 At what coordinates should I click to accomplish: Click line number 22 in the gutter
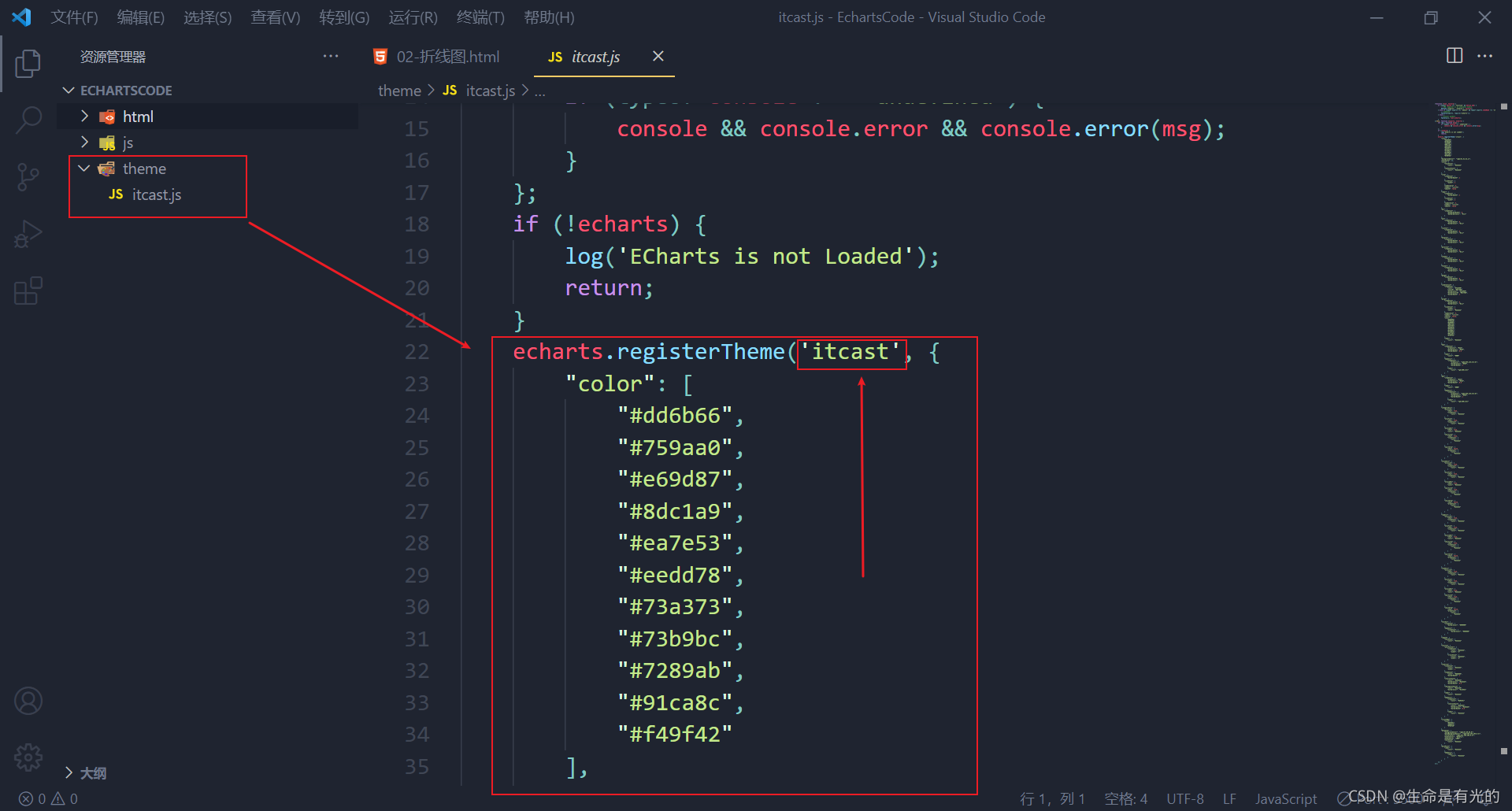coord(417,352)
